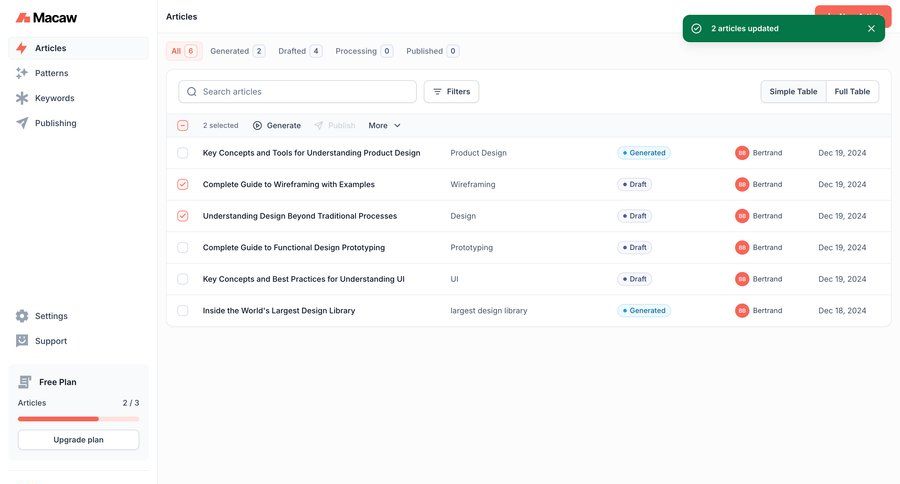Click the magnifier icon in search box

[x=192, y=92]
